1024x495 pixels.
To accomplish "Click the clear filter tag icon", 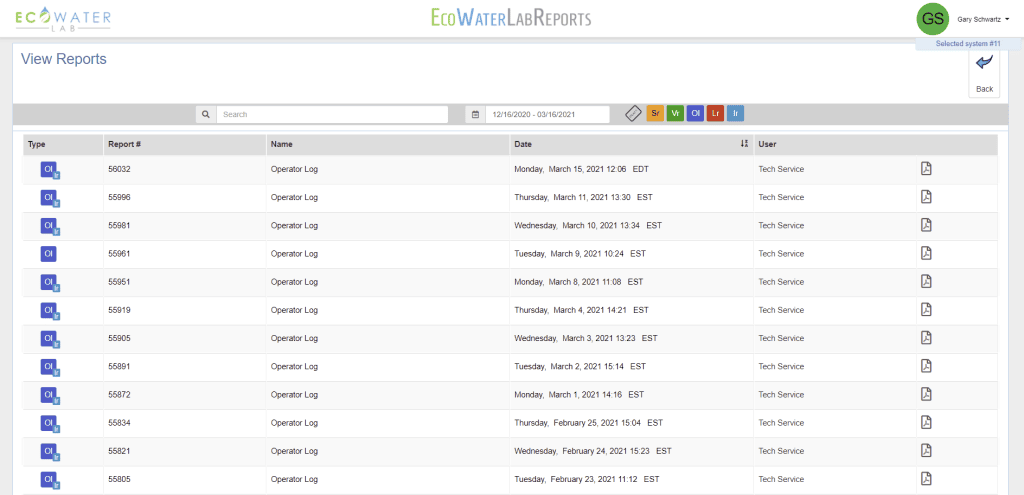I will click(x=633, y=114).
